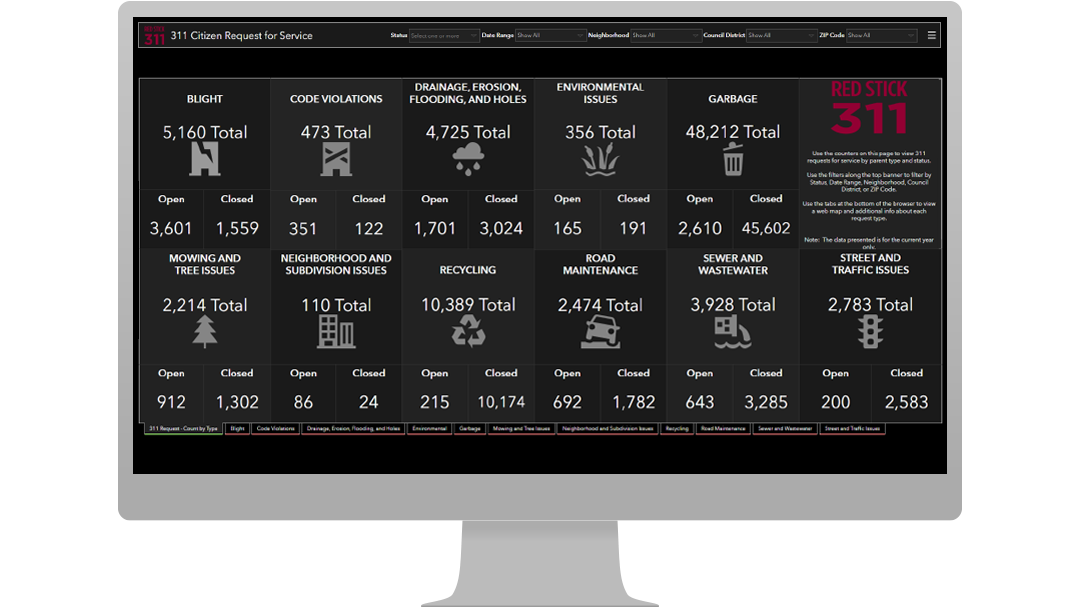Click Street and Traffic open count 200

click(835, 402)
